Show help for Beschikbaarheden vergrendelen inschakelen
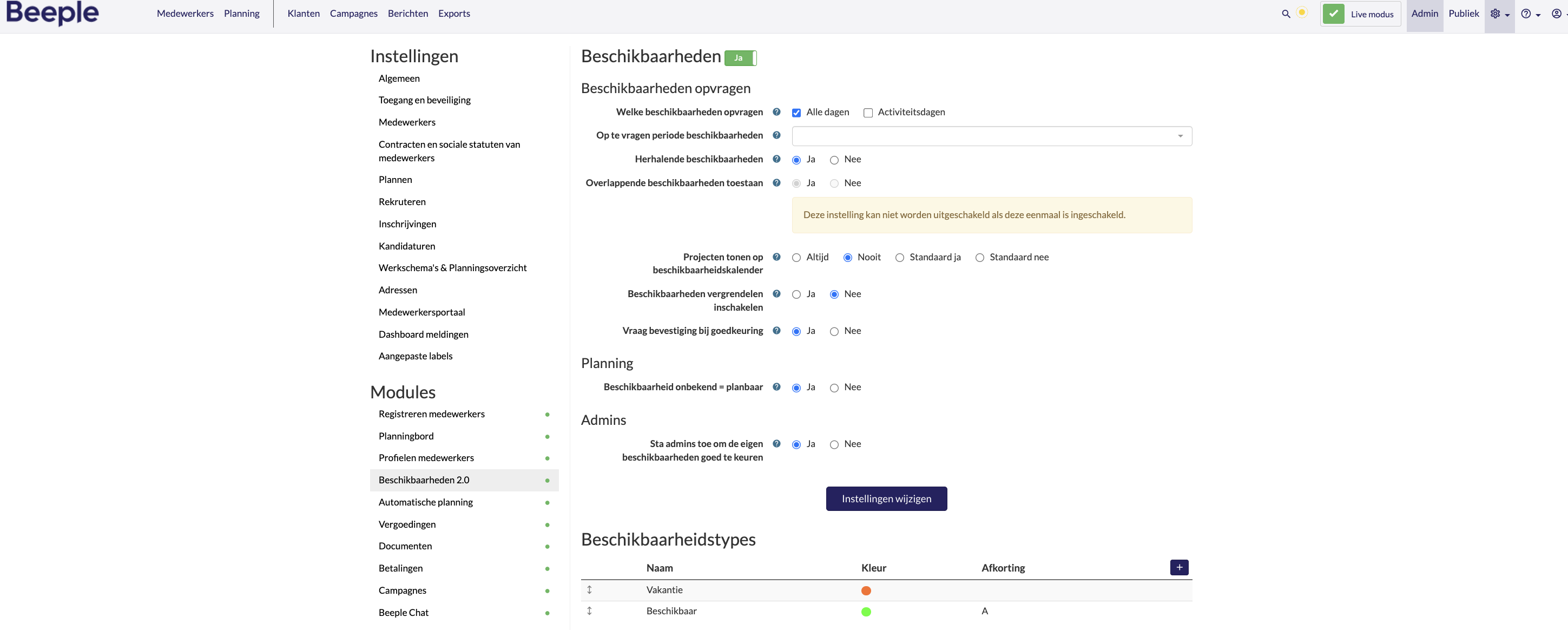The width and height of the screenshot is (1568, 630). 777,293
